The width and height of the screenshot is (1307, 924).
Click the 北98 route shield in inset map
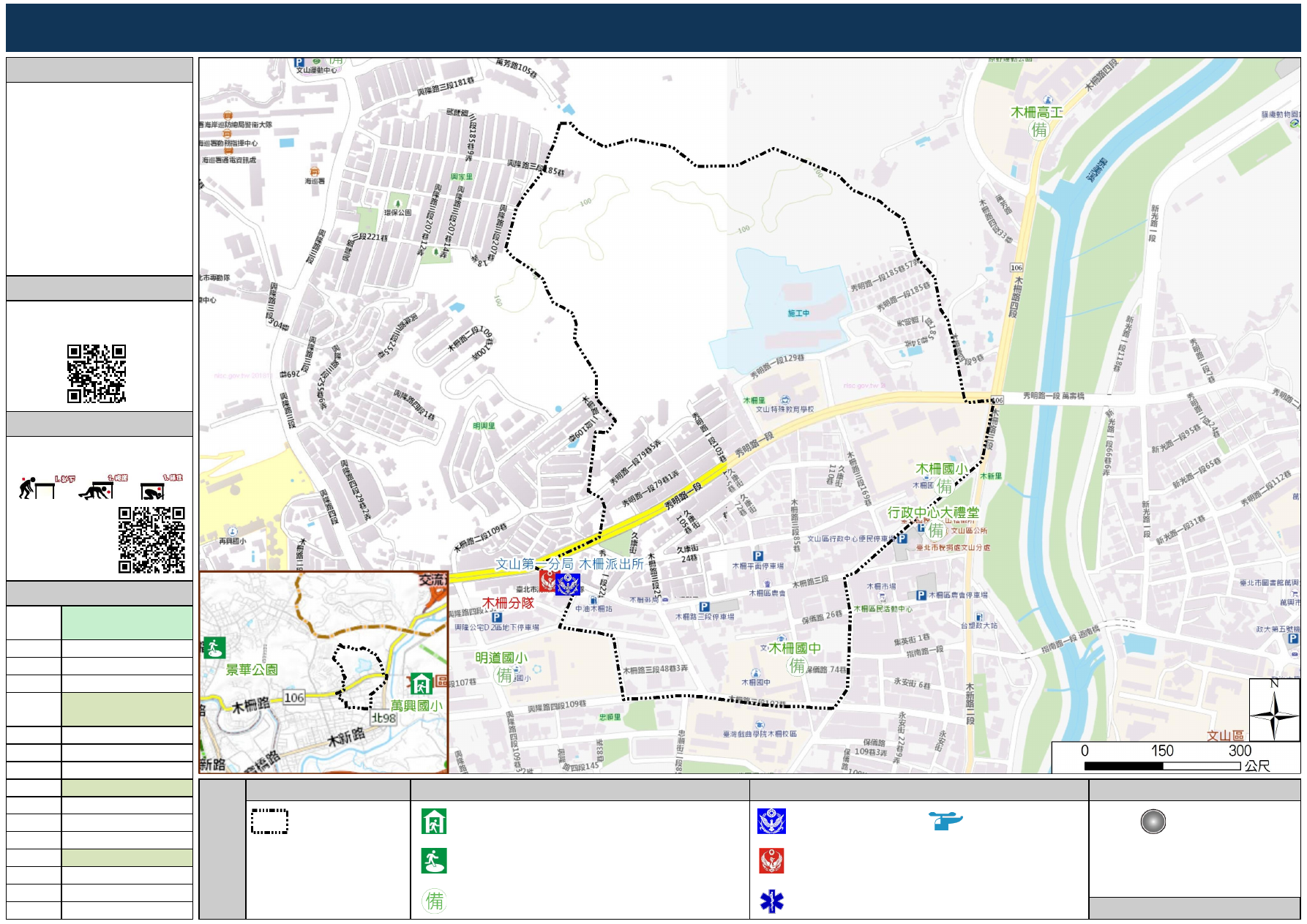coord(383,718)
